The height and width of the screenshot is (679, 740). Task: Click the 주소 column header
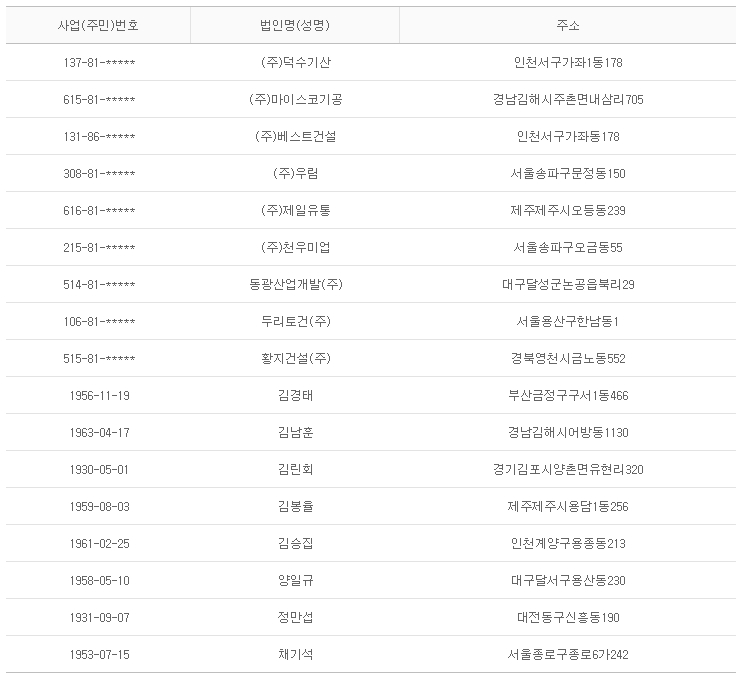(567, 25)
